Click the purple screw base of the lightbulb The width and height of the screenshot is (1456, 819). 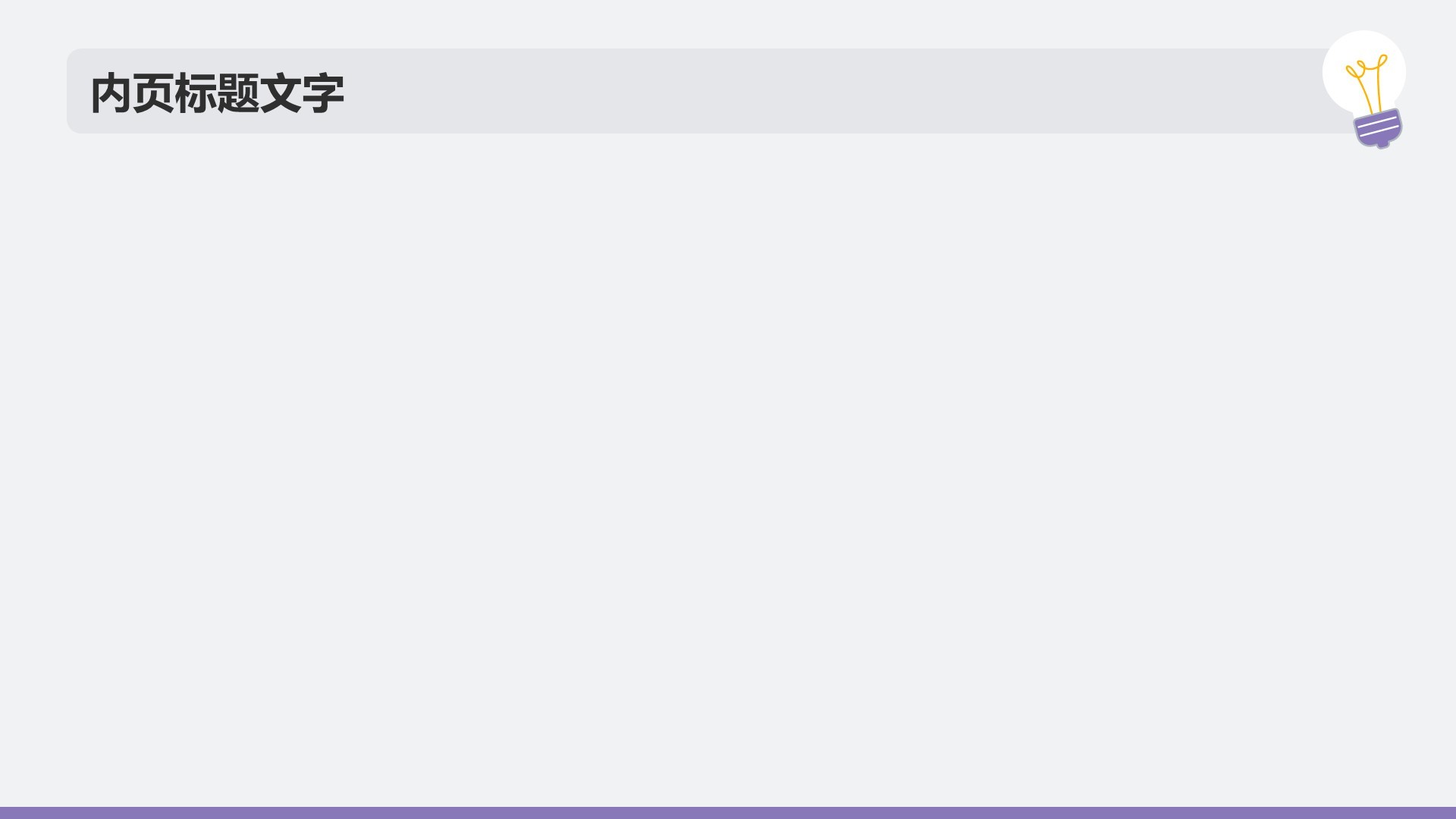1378,128
